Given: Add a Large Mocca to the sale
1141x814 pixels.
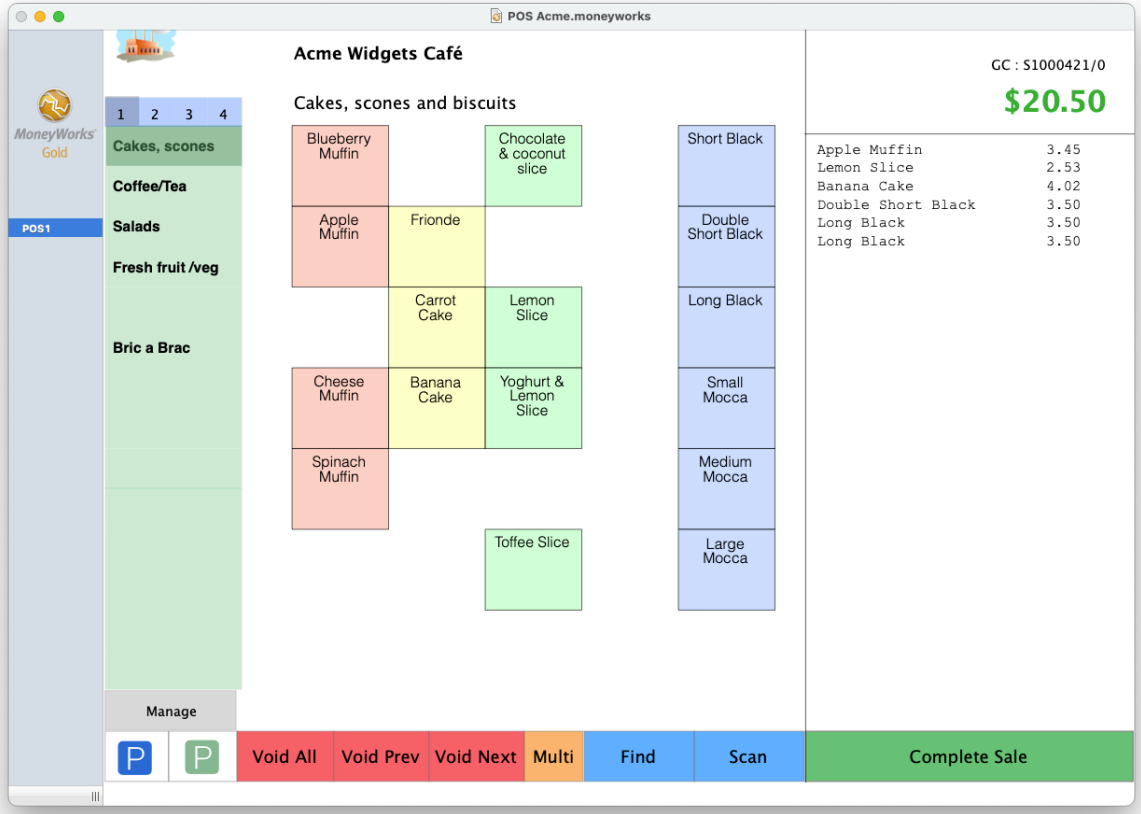Looking at the screenshot, I should 726,570.
